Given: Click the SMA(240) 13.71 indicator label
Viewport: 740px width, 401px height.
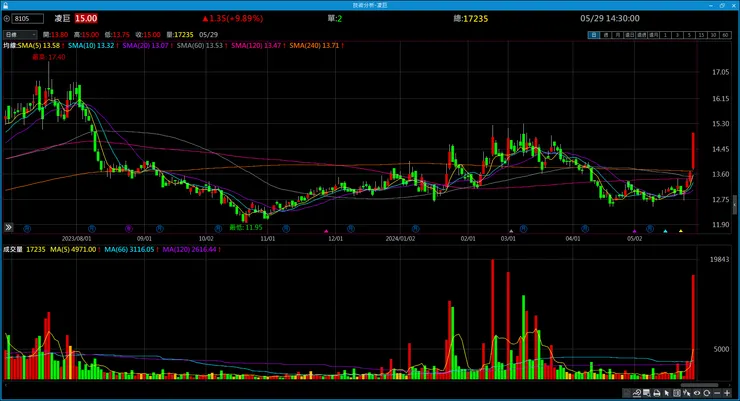Looking at the screenshot, I should (x=316, y=46).
